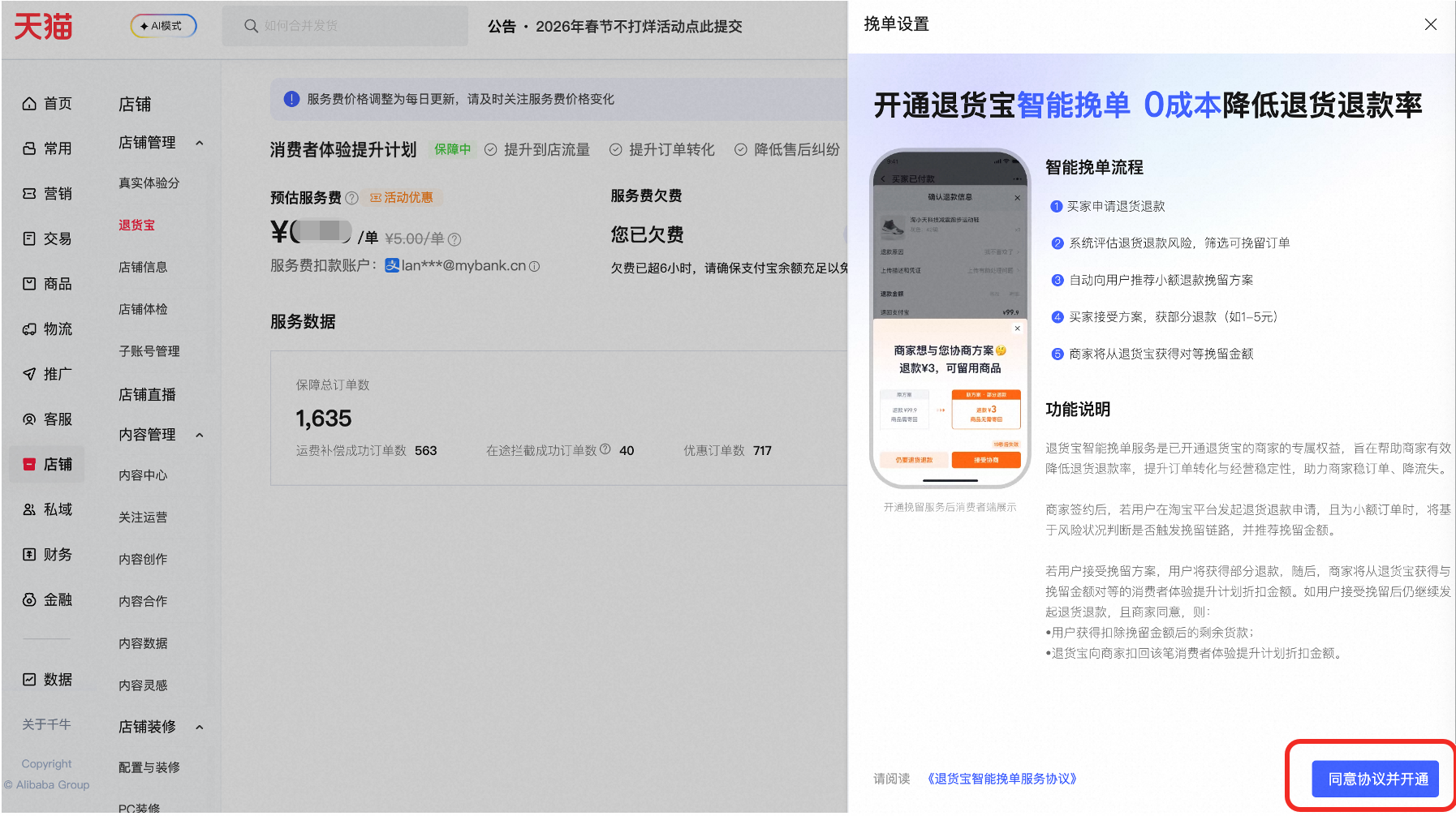Open 真实体验分 menu item
Screen dimensions: 1456x816
(x=149, y=183)
